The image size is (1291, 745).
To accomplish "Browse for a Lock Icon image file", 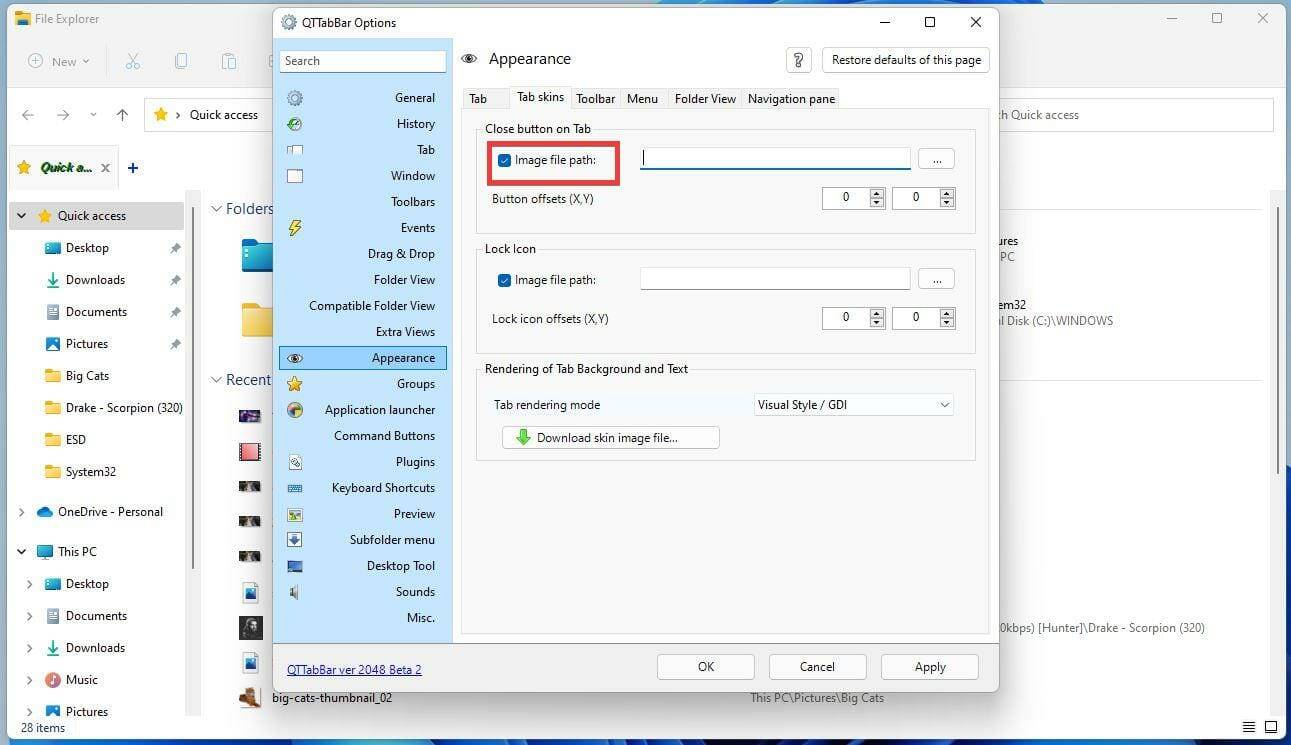I will (x=935, y=279).
